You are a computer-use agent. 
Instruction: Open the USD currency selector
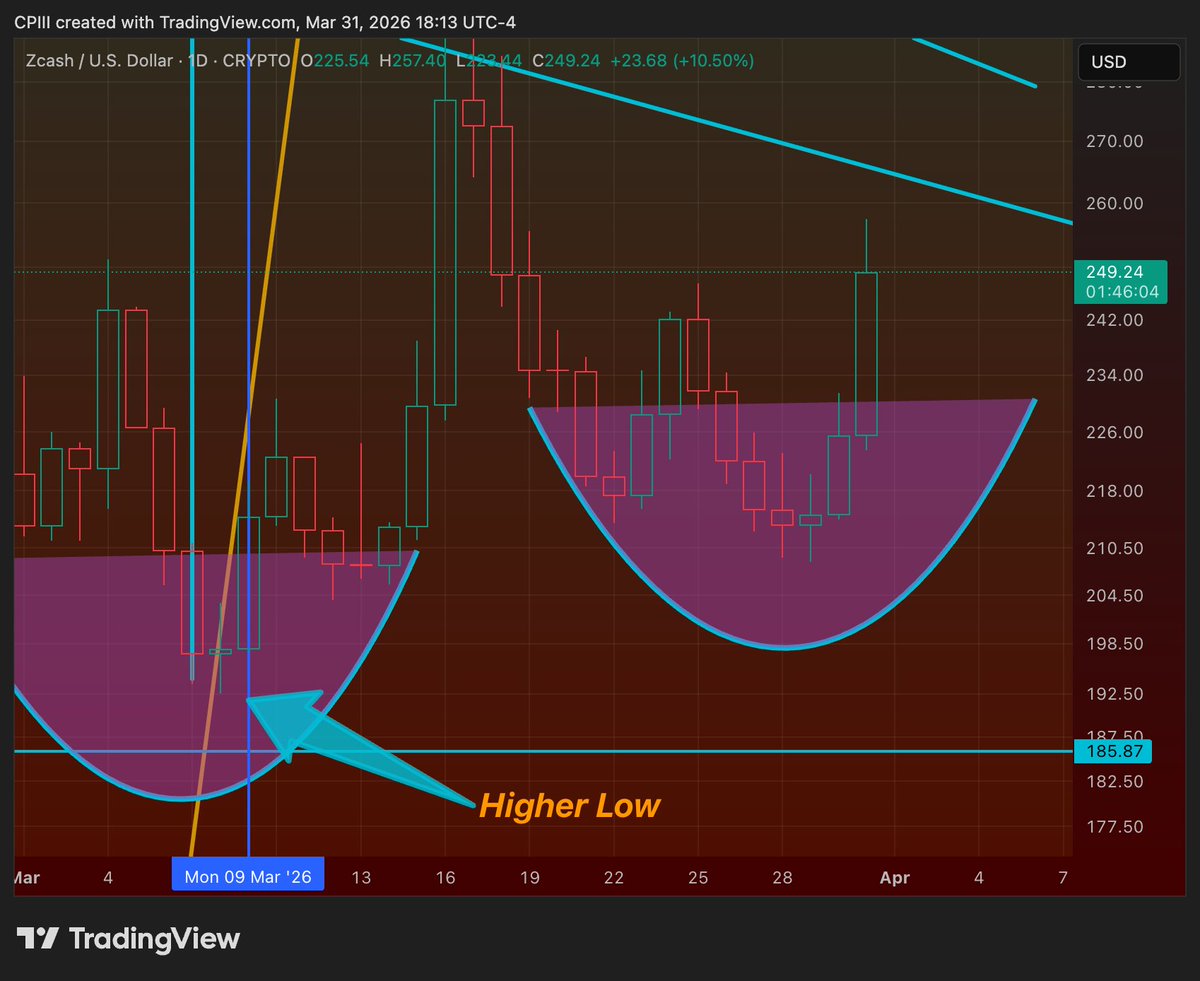pyautogui.click(x=1128, y=62)
